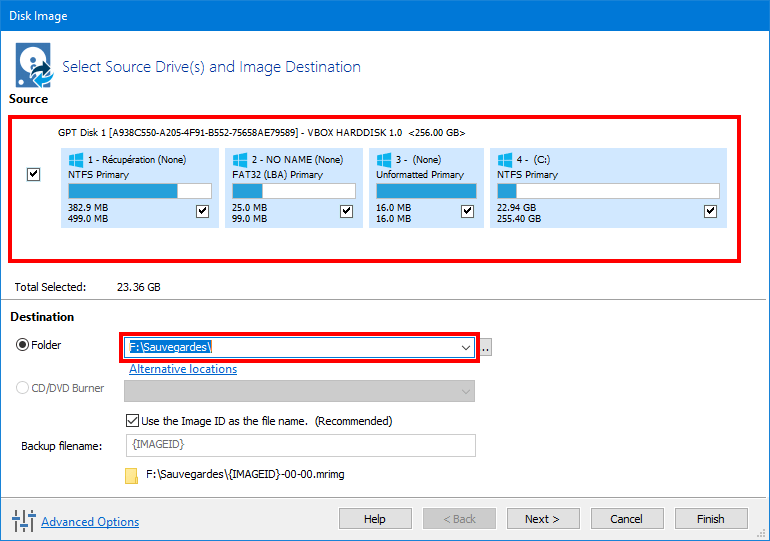Click usage bar of NO NAME partition
The image size is (770, 541).
(294, 191)
